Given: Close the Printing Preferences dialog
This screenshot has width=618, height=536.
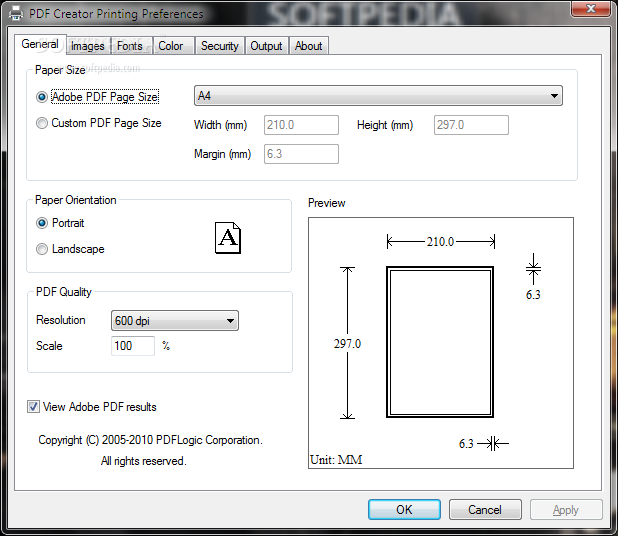Looking at the screenshot, I should pyautogui.click(x=590, y=9).
